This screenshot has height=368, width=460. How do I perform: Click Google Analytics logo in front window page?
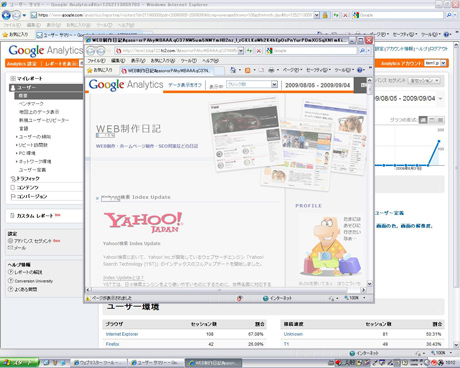[126, 85]
